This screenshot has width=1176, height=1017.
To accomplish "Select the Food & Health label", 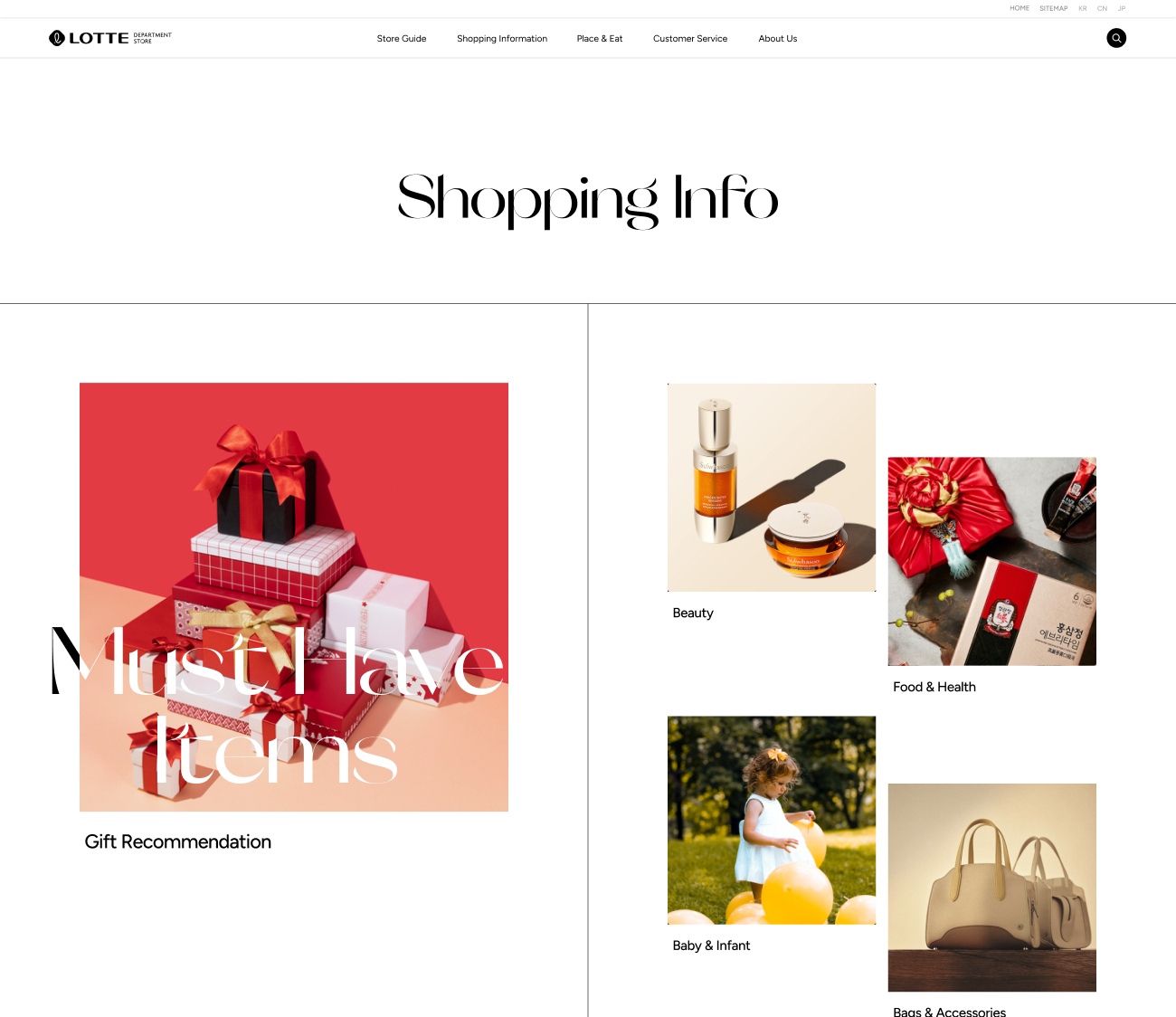I will (934, 687).
